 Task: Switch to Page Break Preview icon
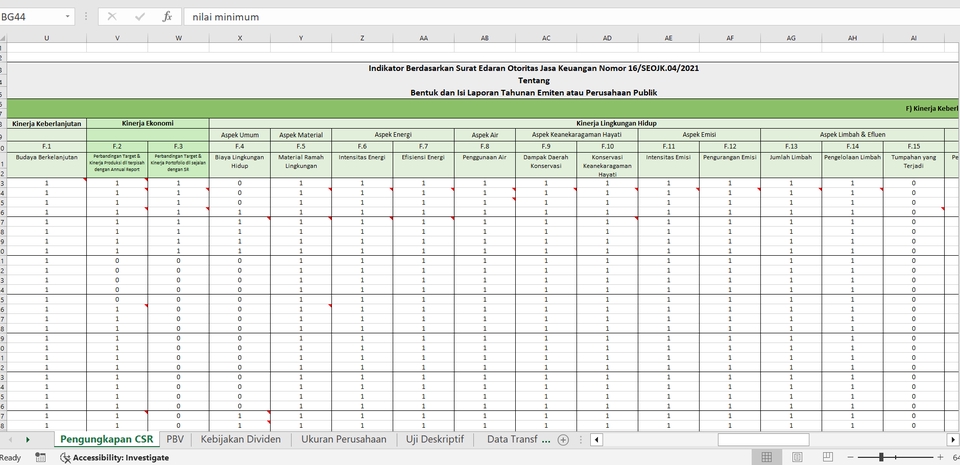coord(828,457)
